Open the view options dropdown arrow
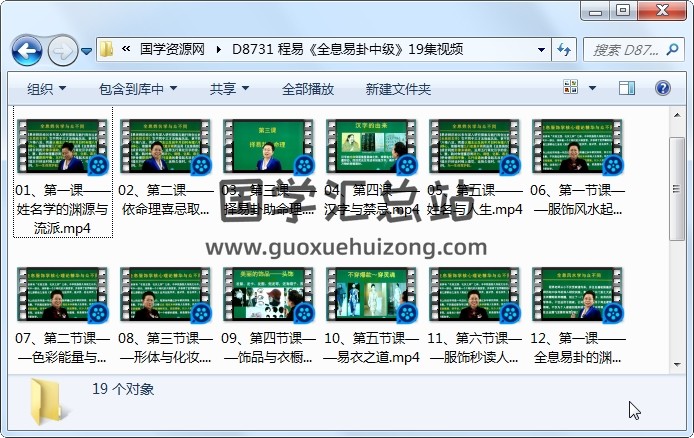 [x=592, y=88]
